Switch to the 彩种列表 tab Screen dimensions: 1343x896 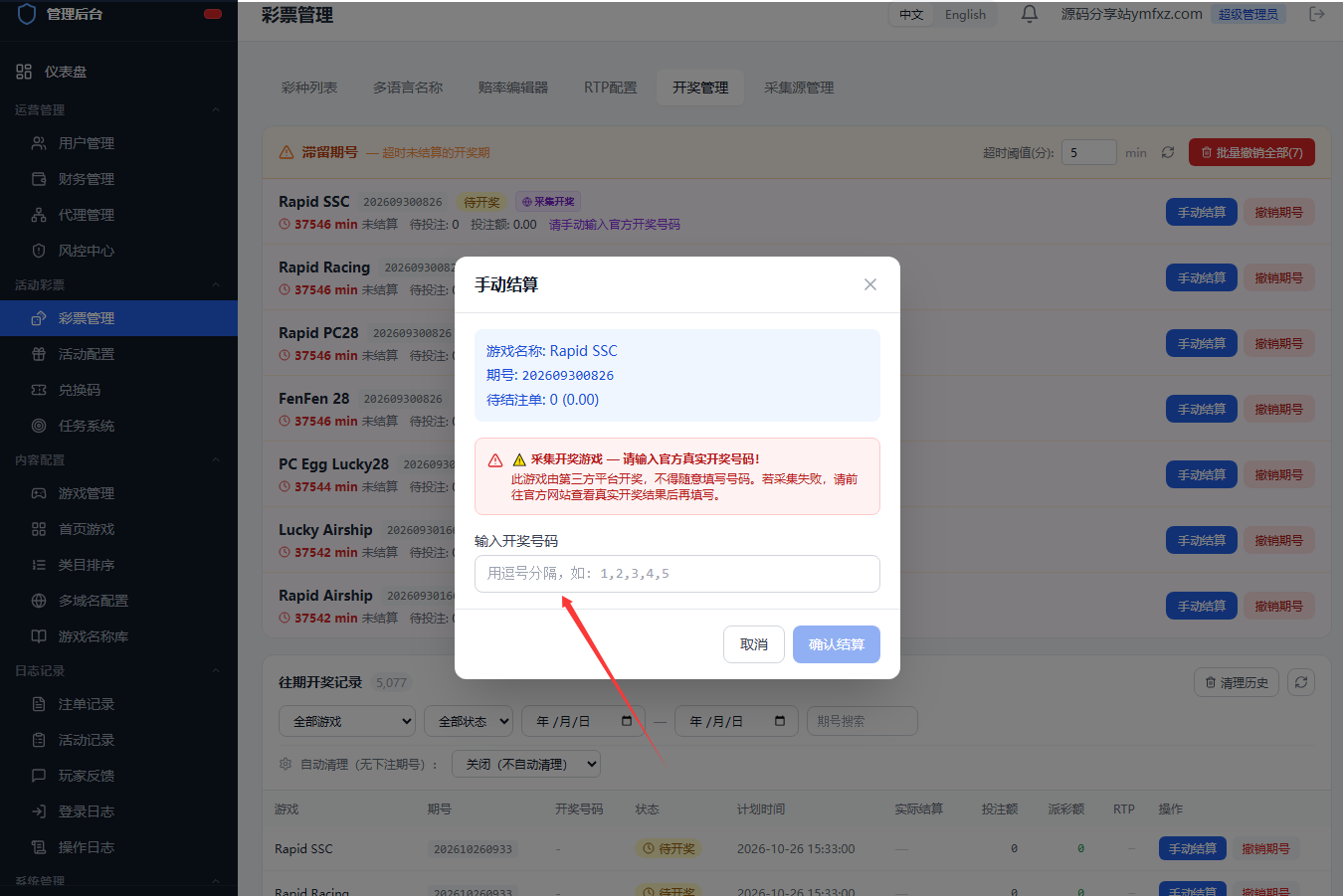309,88
